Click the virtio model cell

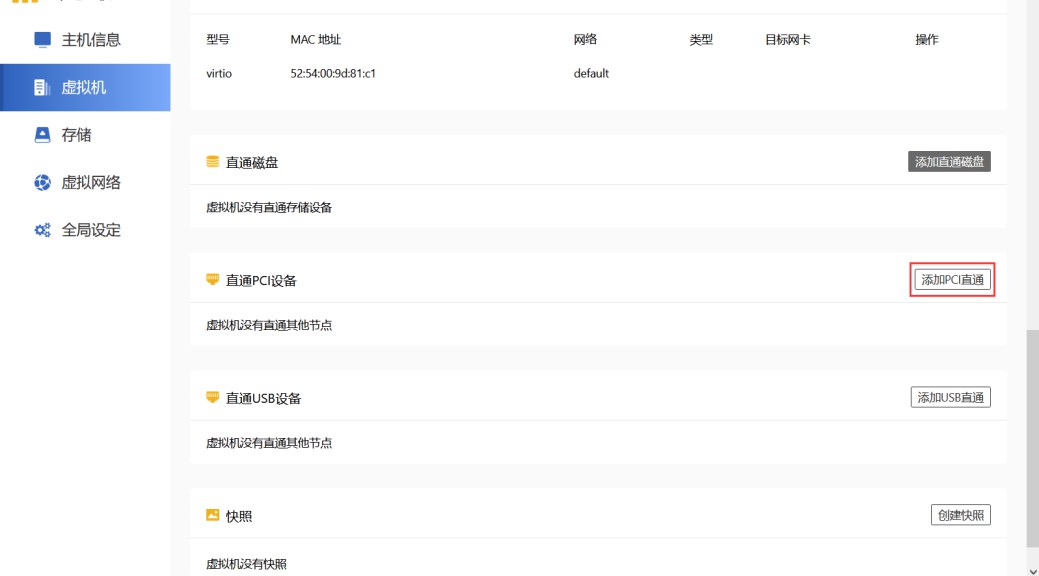pyautogui.click(x=219, y=74)
